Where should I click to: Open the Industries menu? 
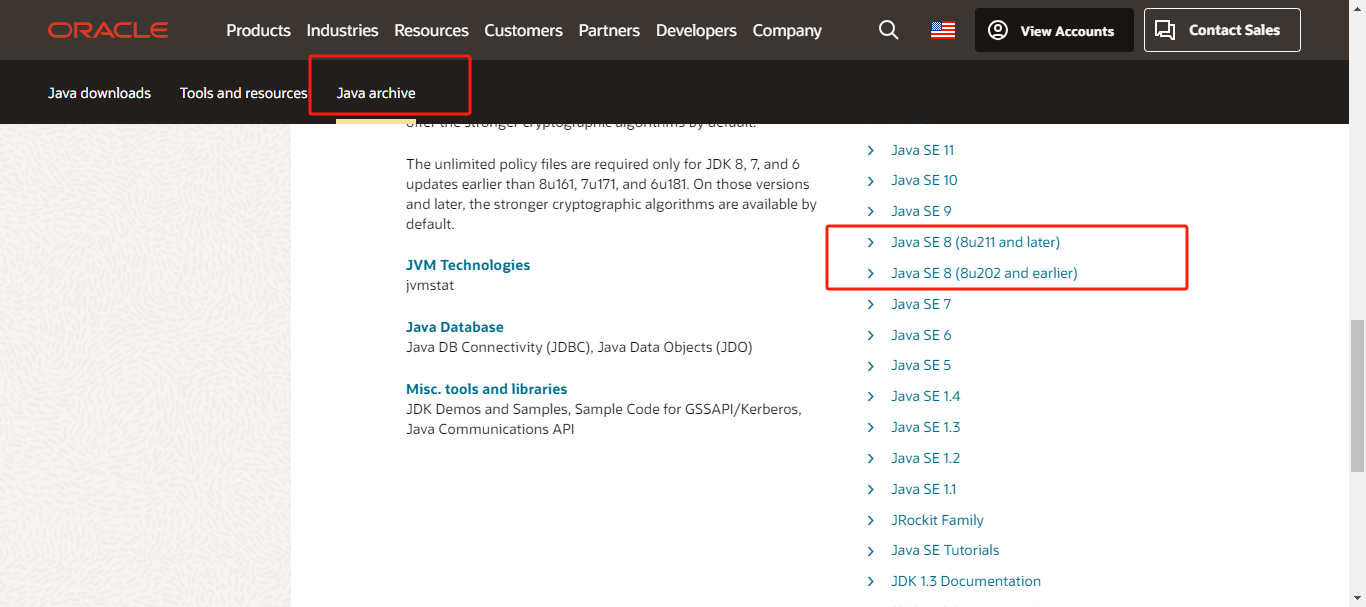click(x=342, y=30)
